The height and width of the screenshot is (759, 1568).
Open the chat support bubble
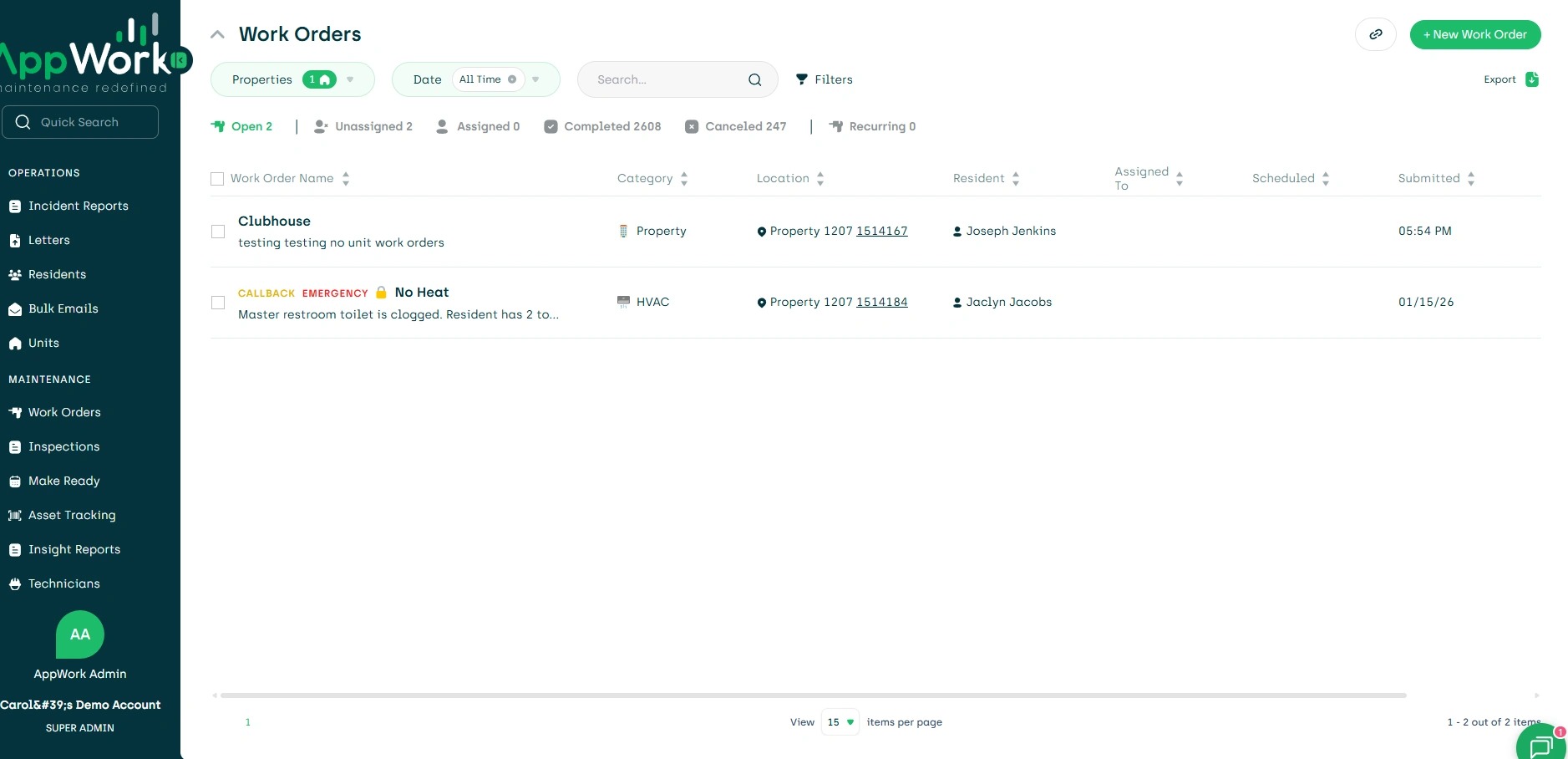[1541, 745]
